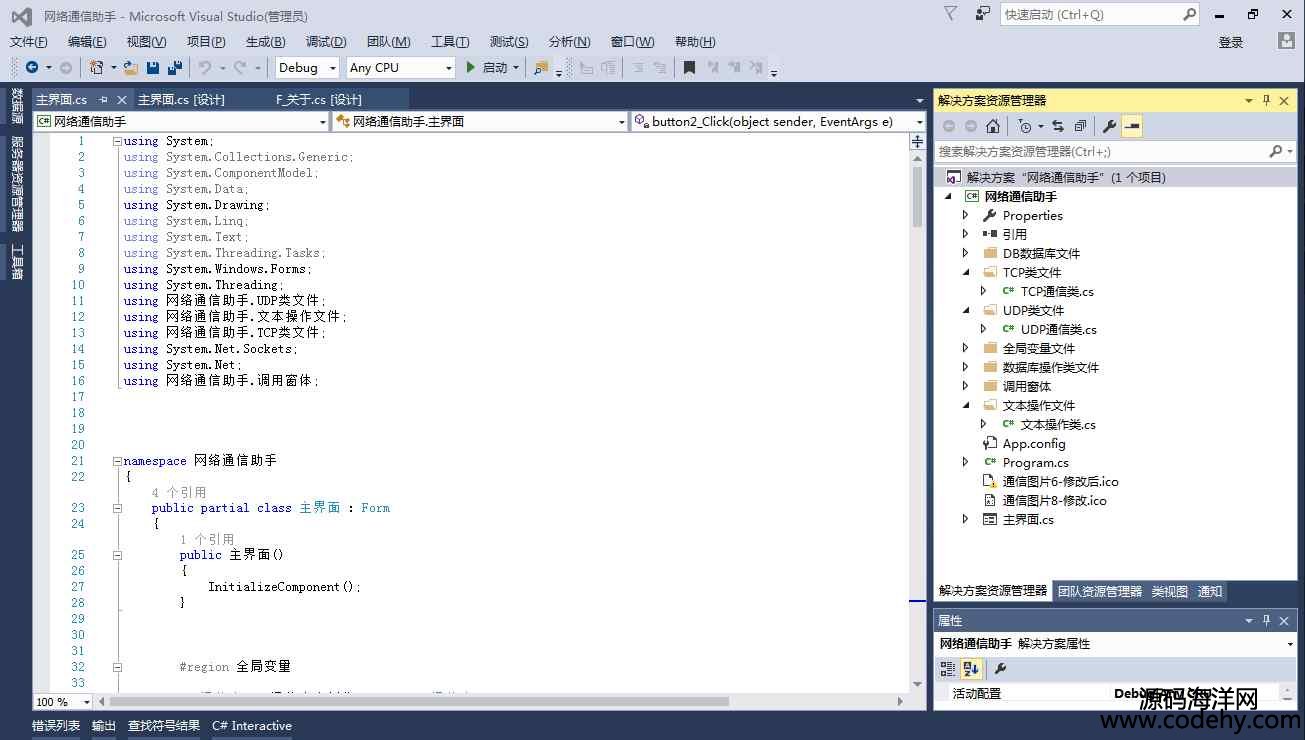Switch to the F_关于.cs [设计] tab
This screenshot has width=1305, height=740.
coord(319,100)
